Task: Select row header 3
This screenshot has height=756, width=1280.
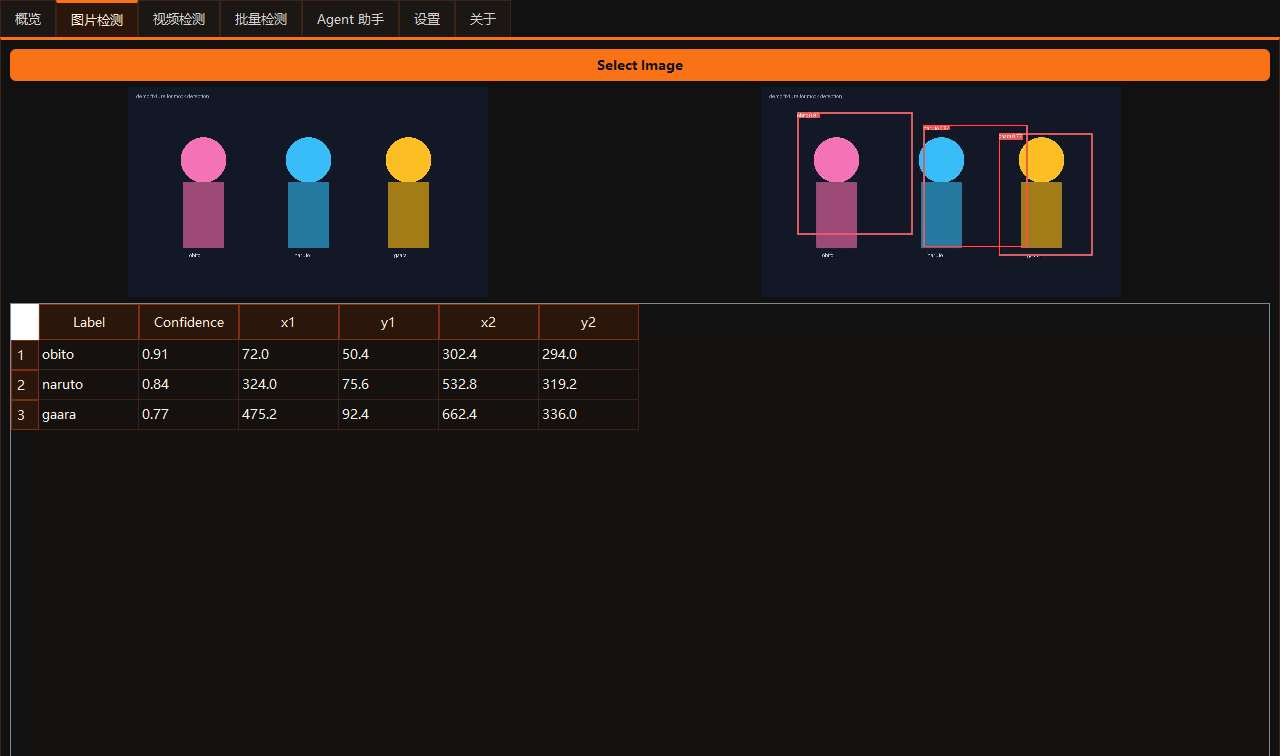Action: tap(25, 415)
